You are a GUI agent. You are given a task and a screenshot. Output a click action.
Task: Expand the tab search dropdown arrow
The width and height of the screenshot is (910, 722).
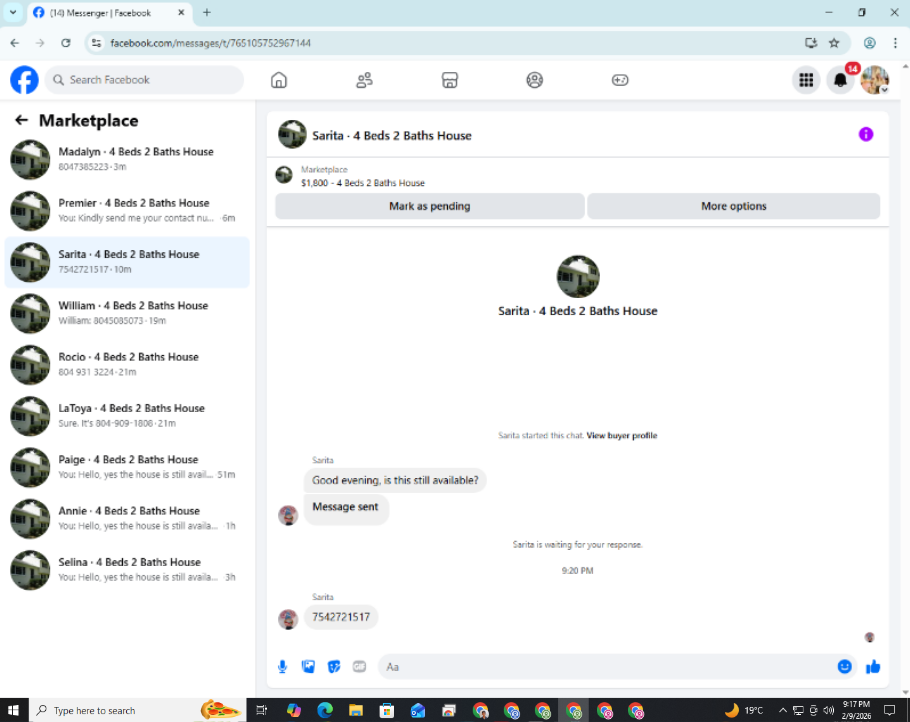pos(13,12)
